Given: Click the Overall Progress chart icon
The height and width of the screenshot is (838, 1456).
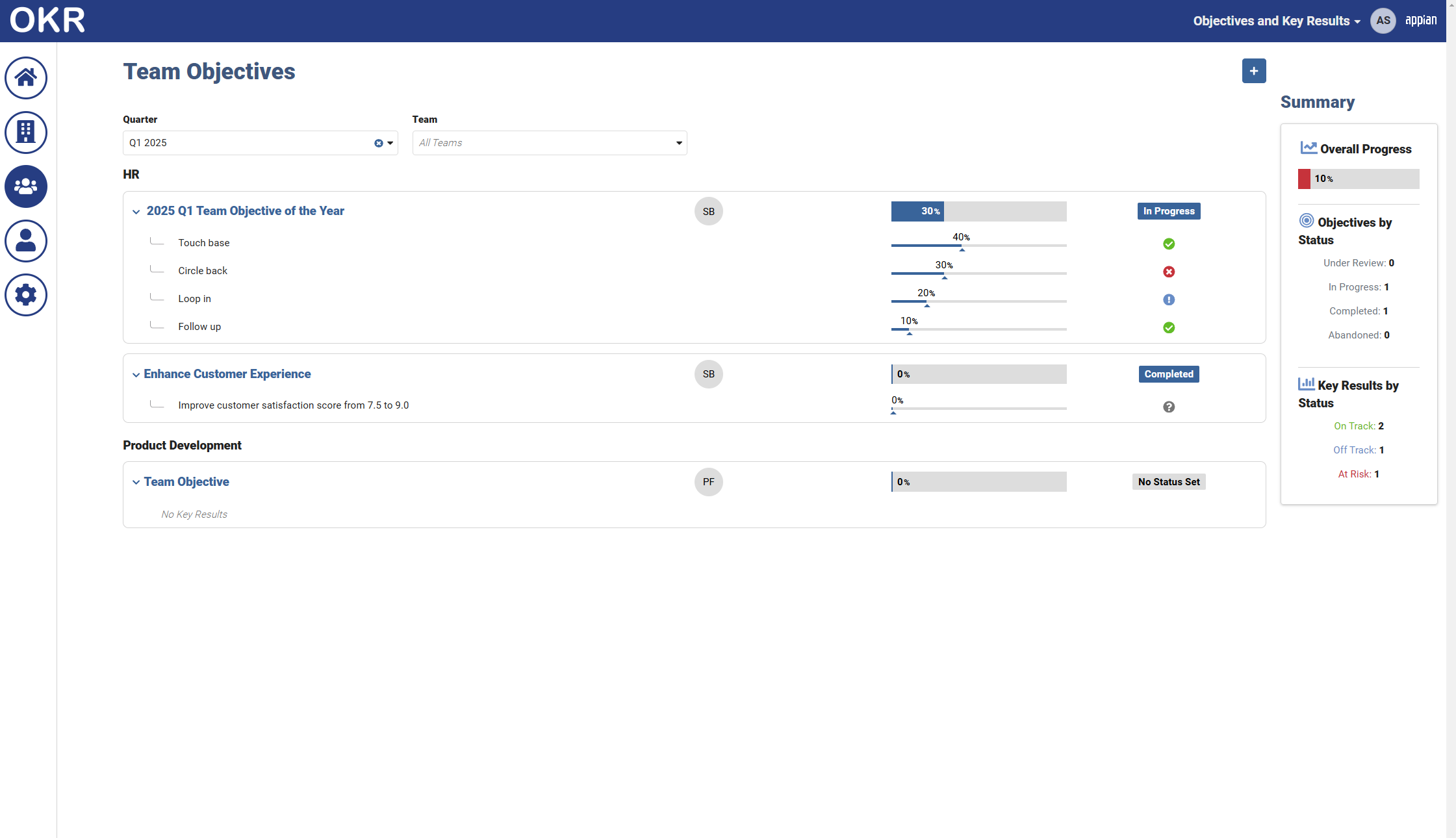Looking at the screenshot, I should 1308,148.
